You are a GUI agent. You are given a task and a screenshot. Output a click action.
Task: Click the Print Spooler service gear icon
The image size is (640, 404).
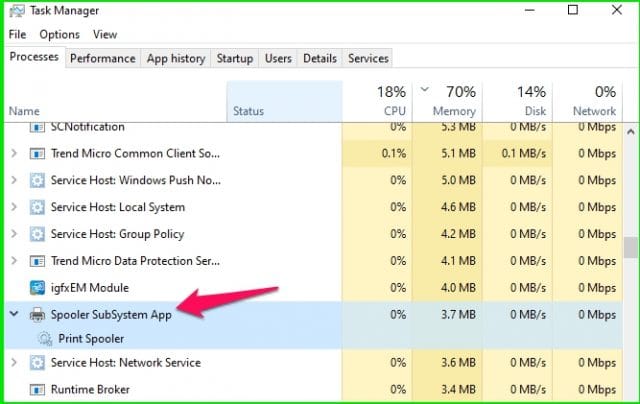45,338
